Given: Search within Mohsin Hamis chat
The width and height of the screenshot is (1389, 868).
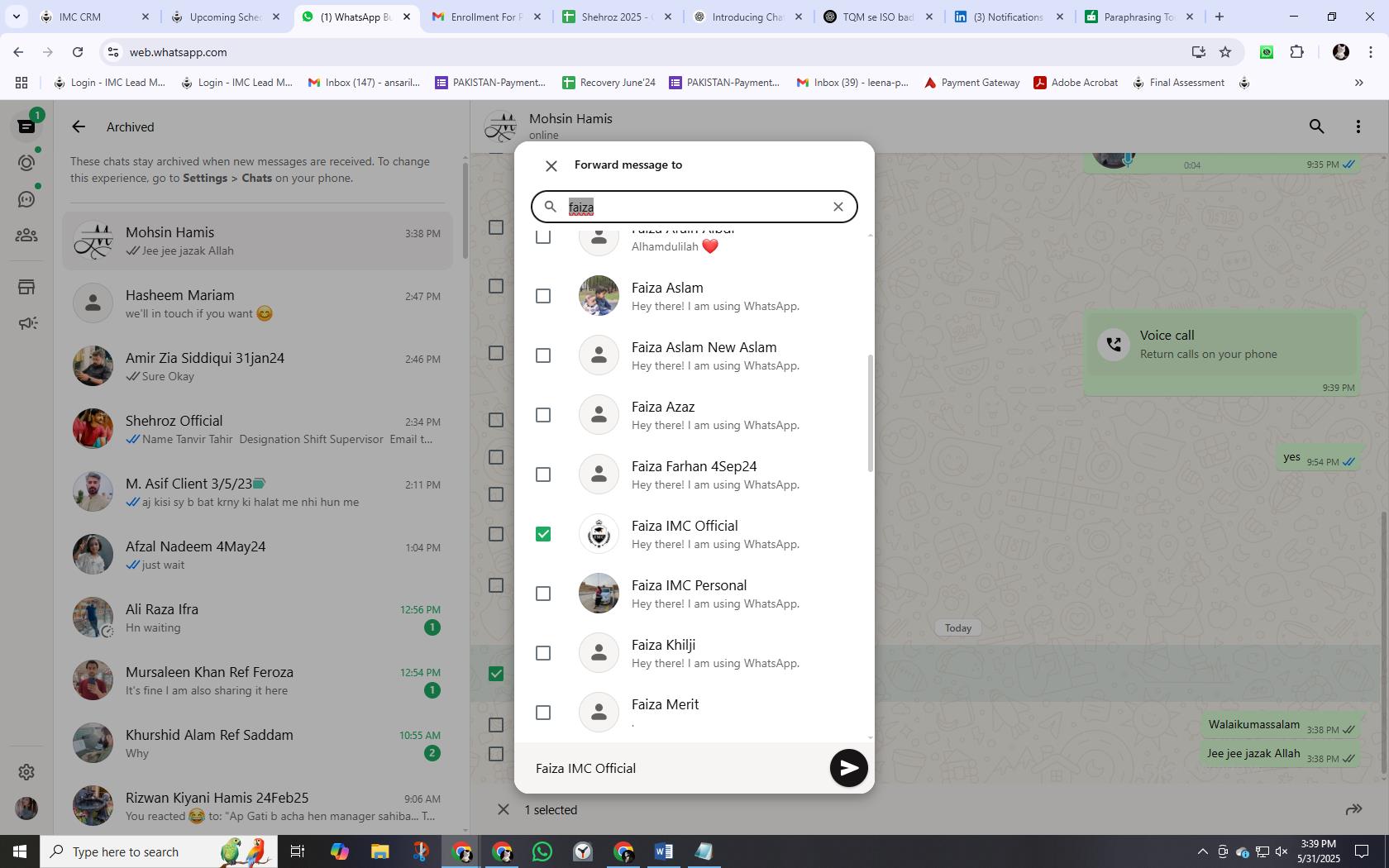Looking at the screenshot, I should tap(1317, 126).
